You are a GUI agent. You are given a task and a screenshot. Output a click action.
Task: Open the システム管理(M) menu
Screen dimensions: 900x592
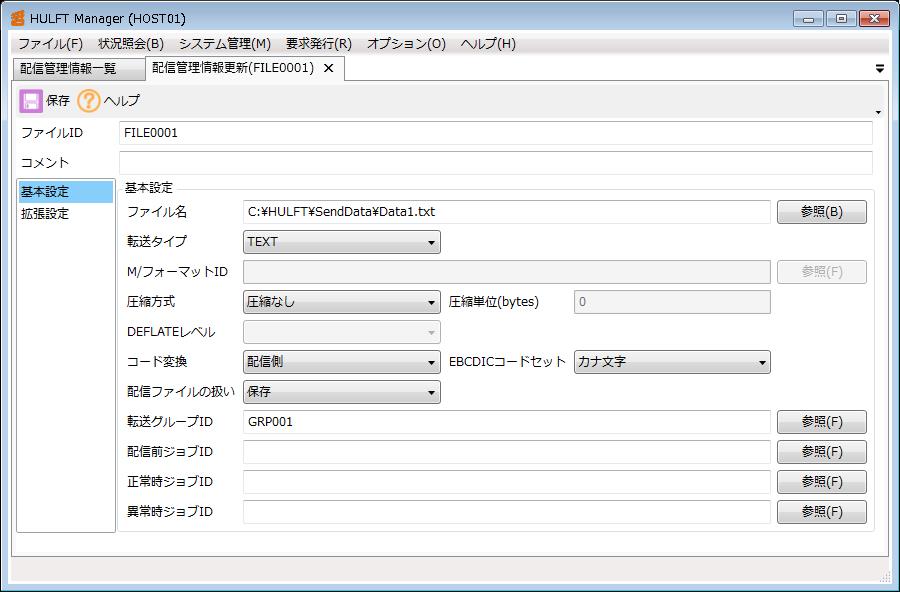tap(224, 44)
